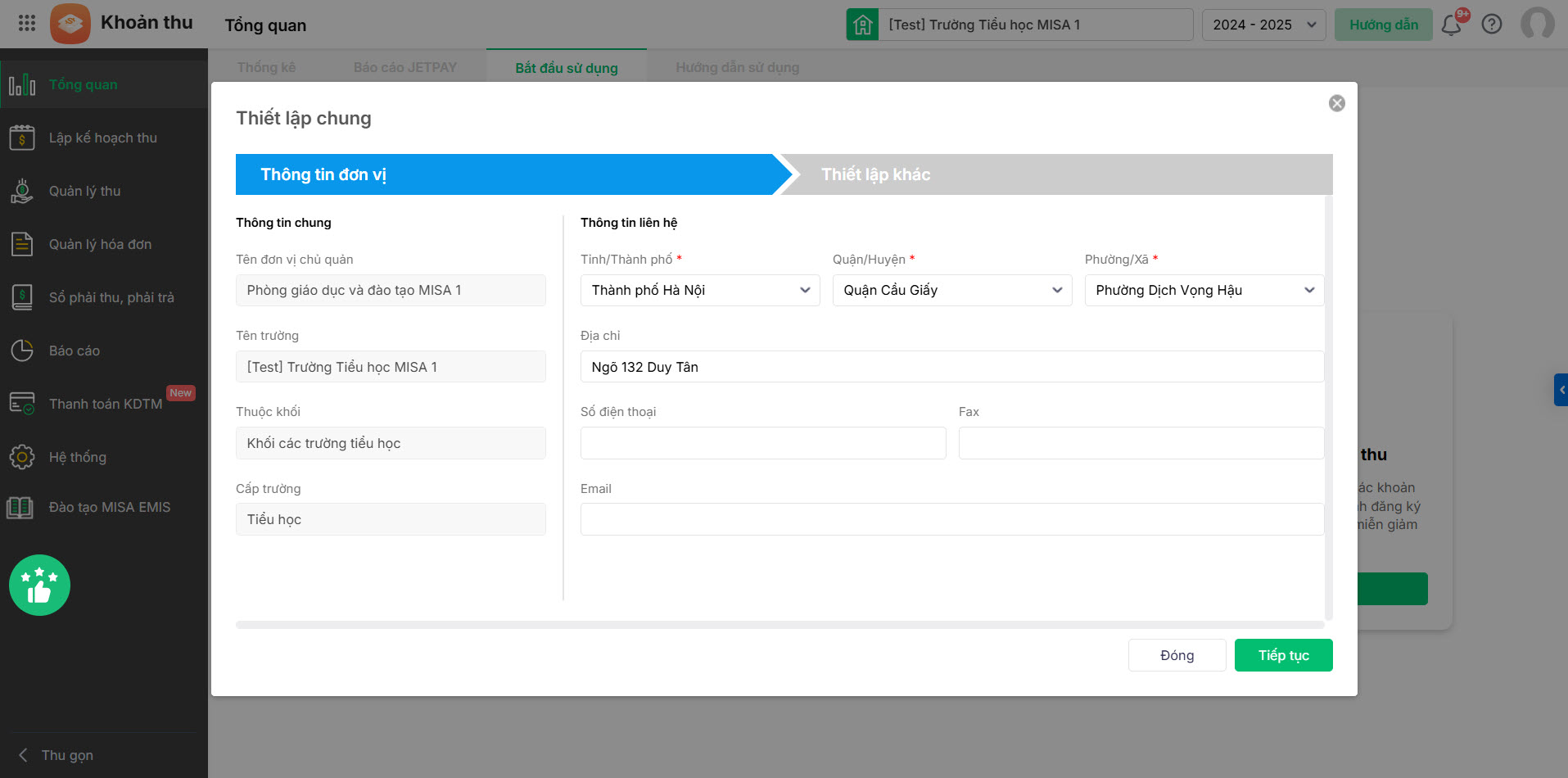Viewport: 1568px width, 778px height.
Task: Open the school selector [Test] Trường Tiểu học MISA 1
Action: pos(1035,25)
